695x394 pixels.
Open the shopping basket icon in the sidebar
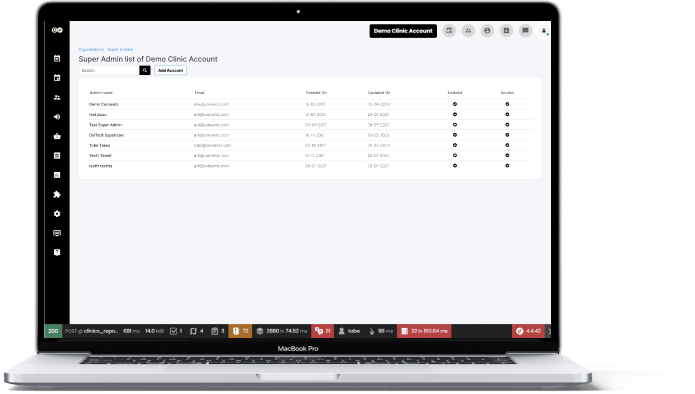click(57, 137)
